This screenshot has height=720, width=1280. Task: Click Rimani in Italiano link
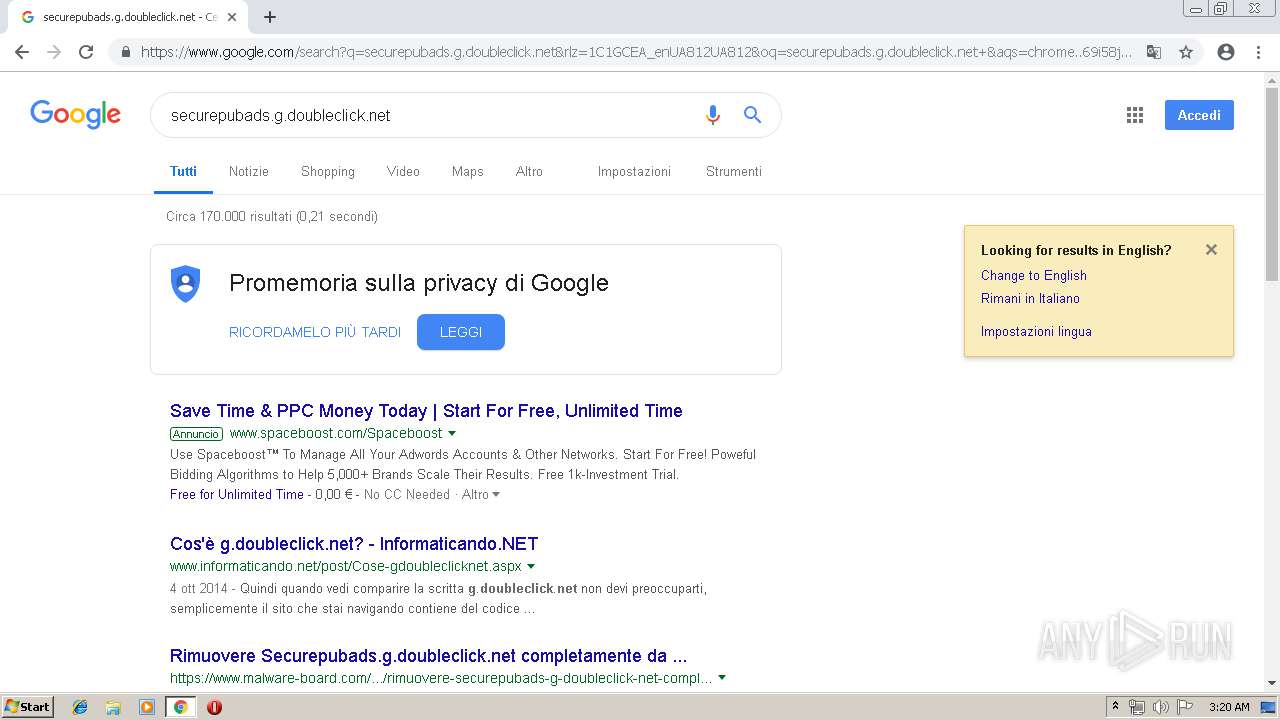point(1030,298)
